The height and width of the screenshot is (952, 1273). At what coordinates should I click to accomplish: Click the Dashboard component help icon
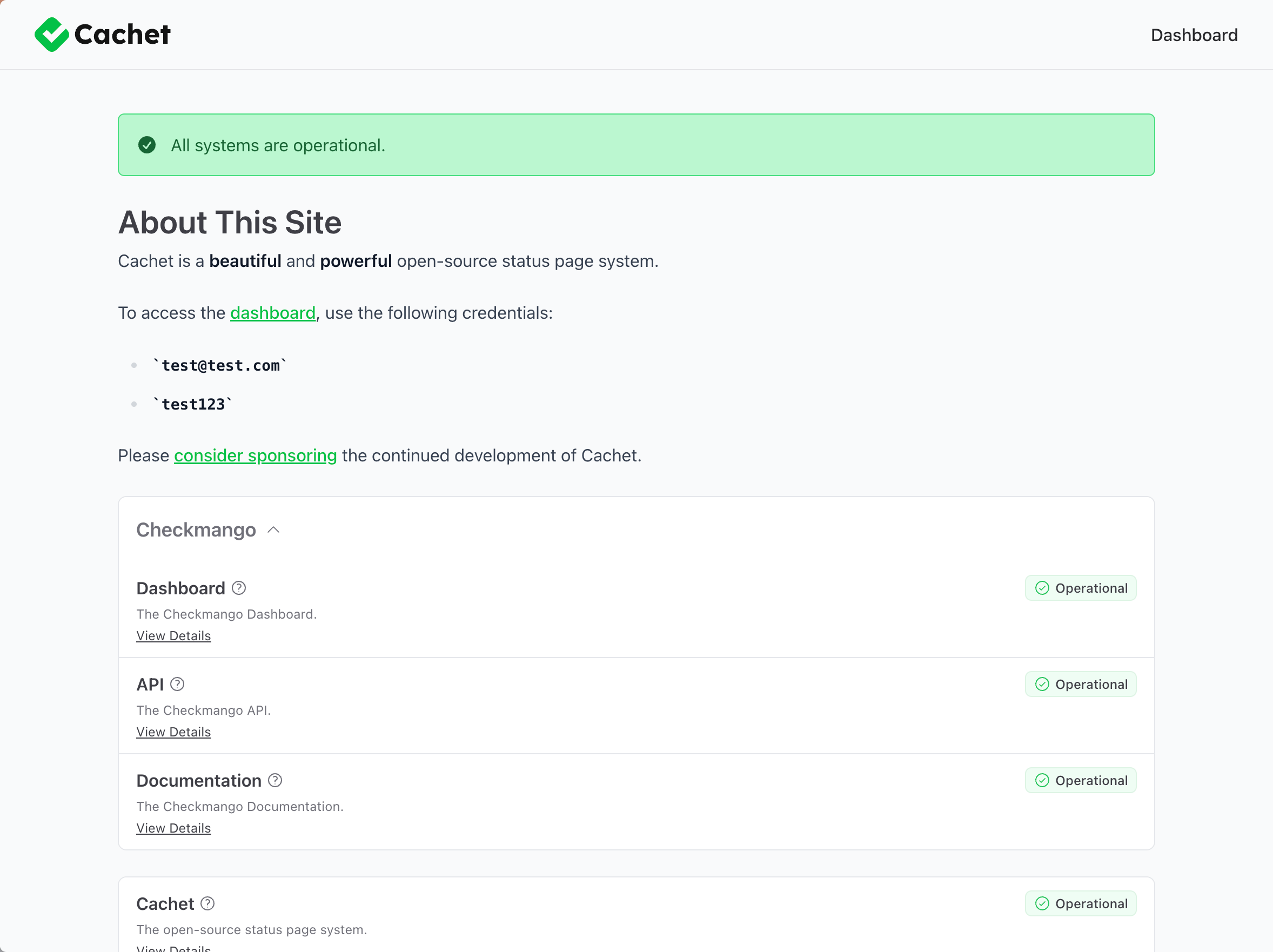coord(239,588)
